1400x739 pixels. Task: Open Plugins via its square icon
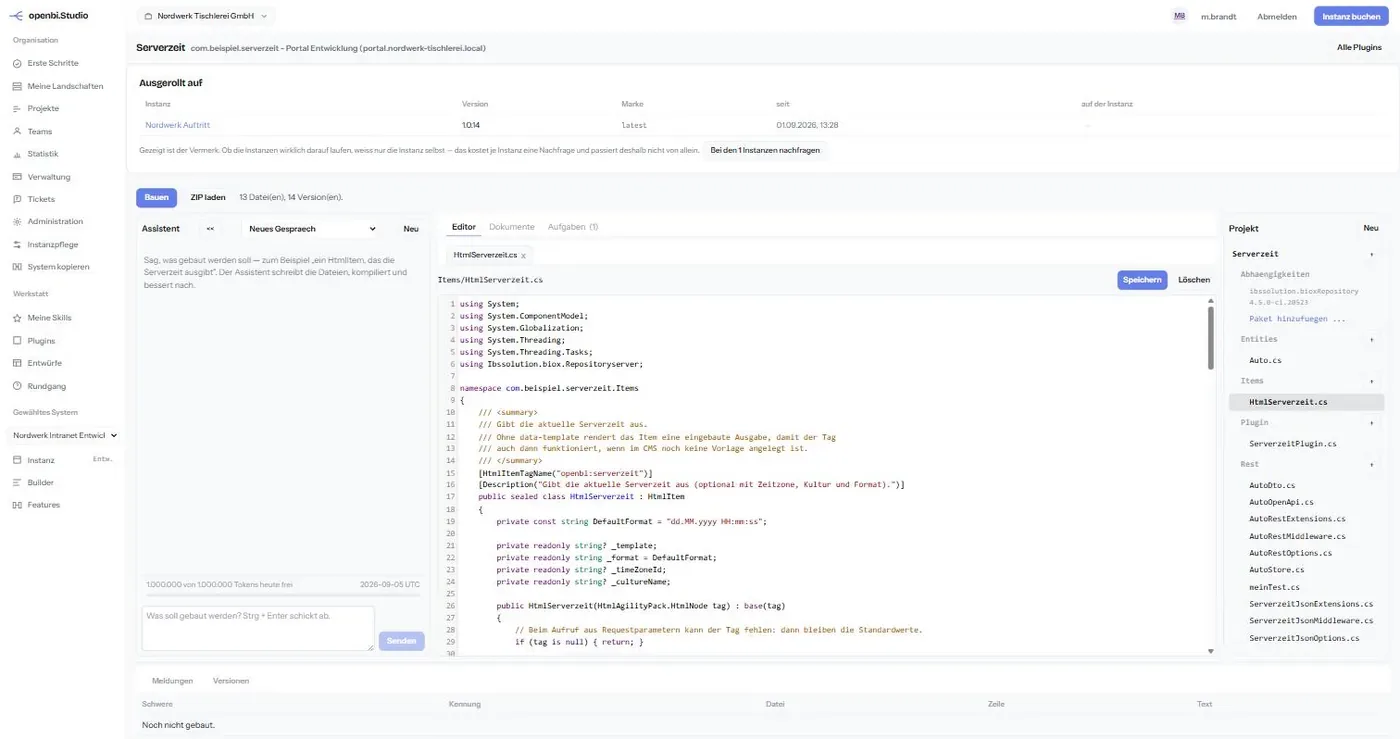17,341
